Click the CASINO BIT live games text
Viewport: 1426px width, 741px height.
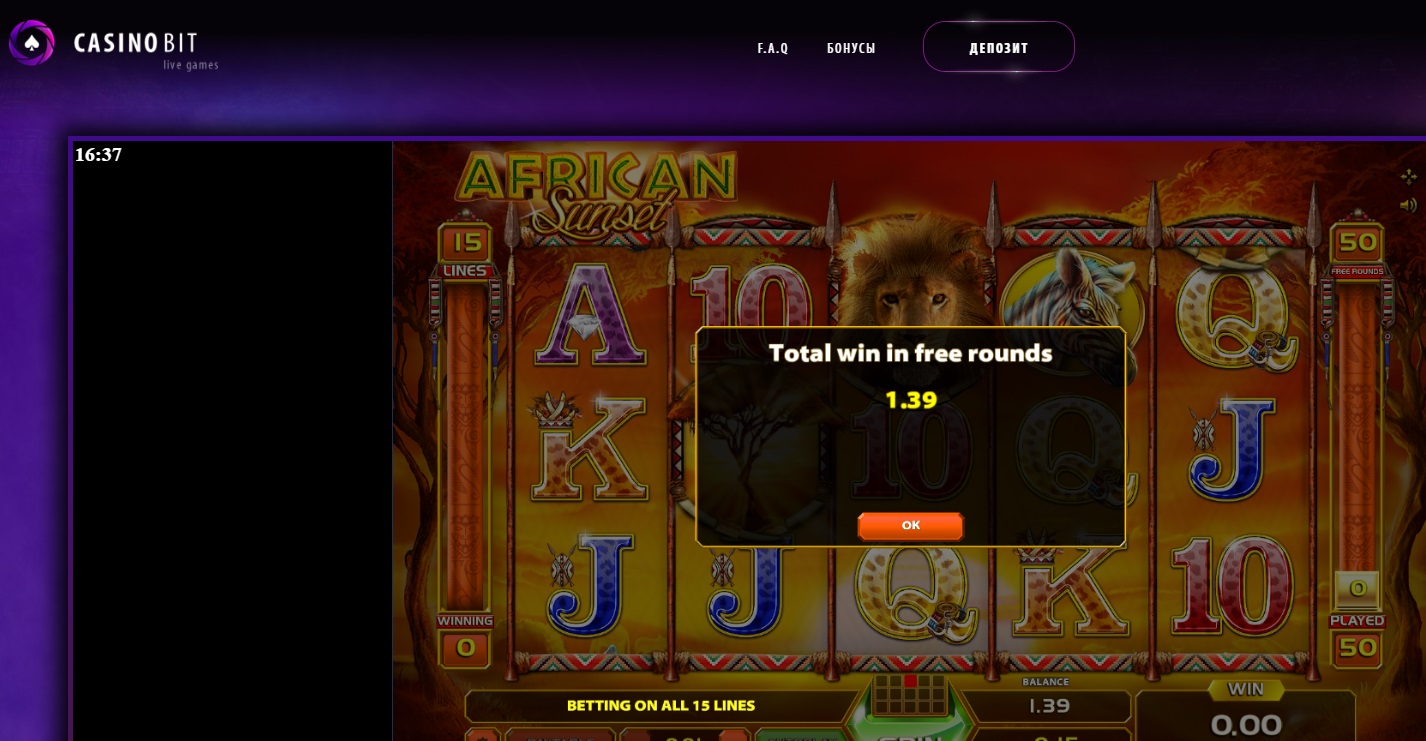(x=146, y=49)
